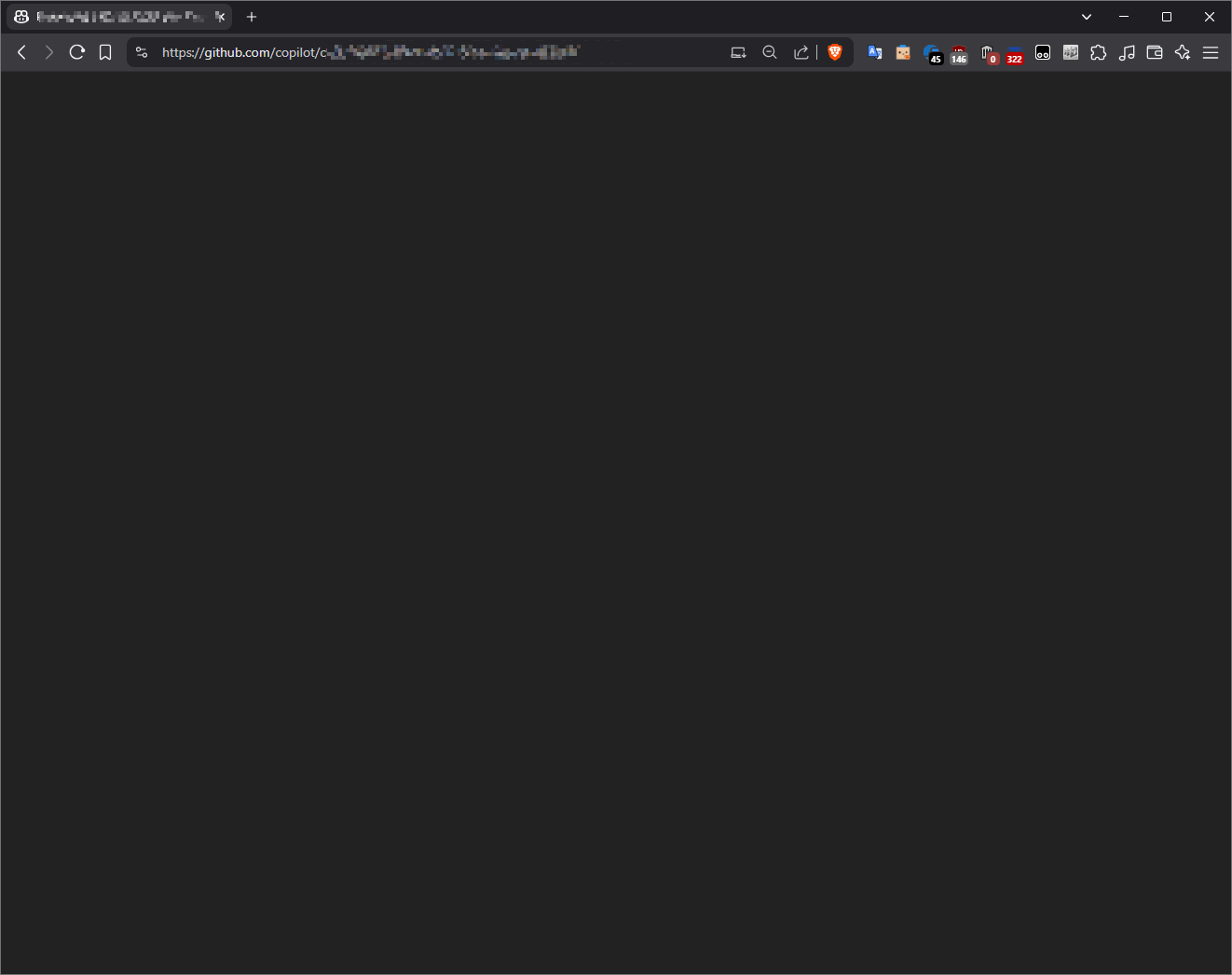
Task: Minimize the browser window
Action: coord(1124,17)
